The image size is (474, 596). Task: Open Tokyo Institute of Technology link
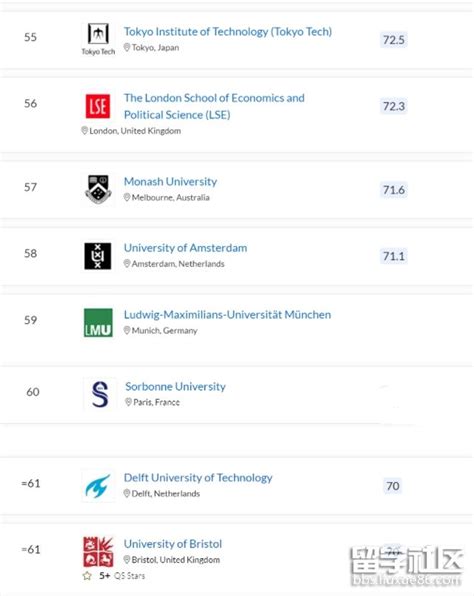click(228, 32)
